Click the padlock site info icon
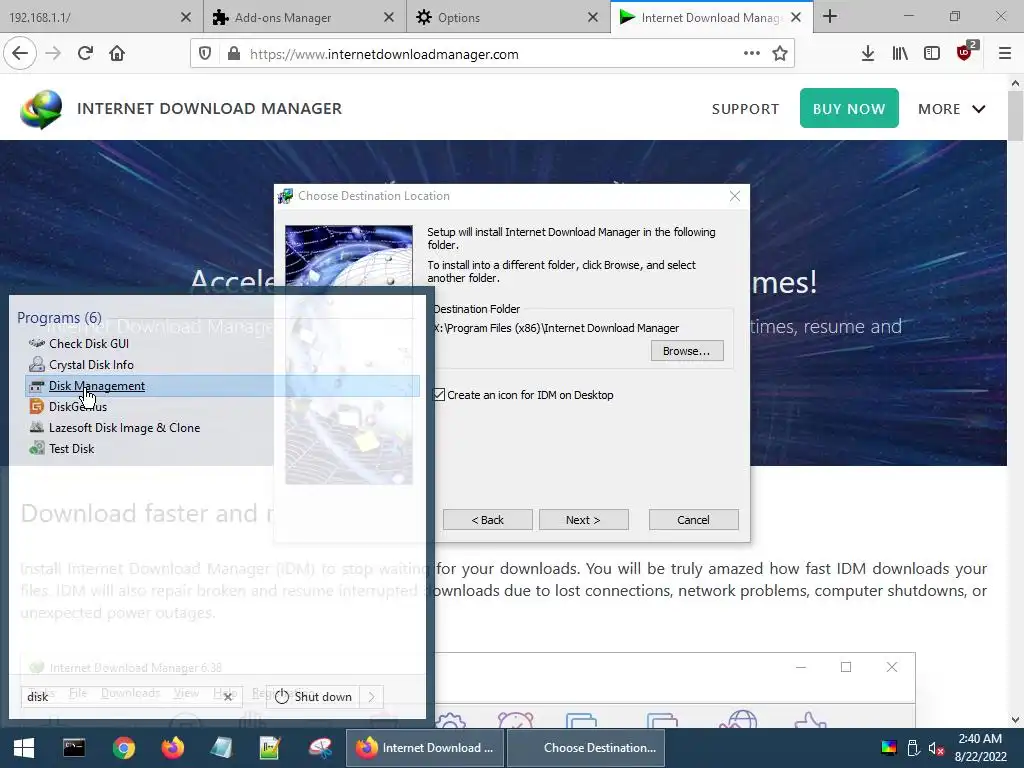 (x=234, y=54)
